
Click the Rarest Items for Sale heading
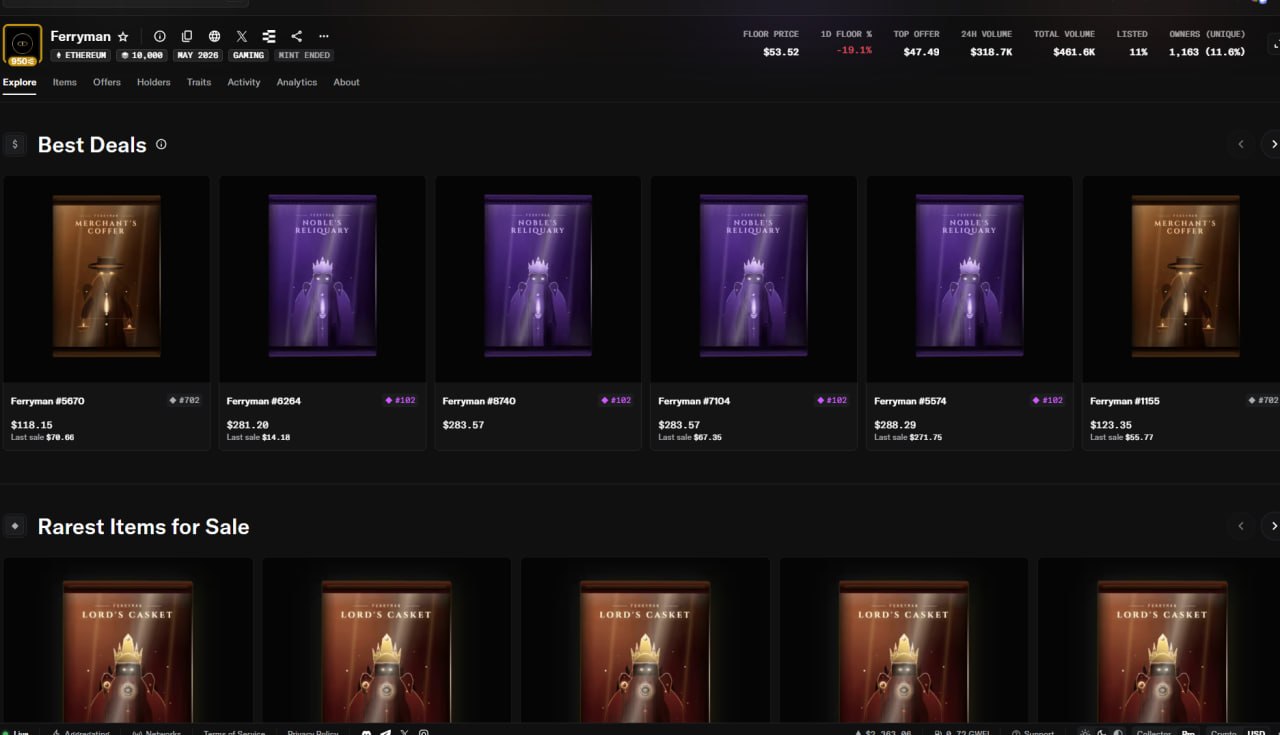coord(143,527)
